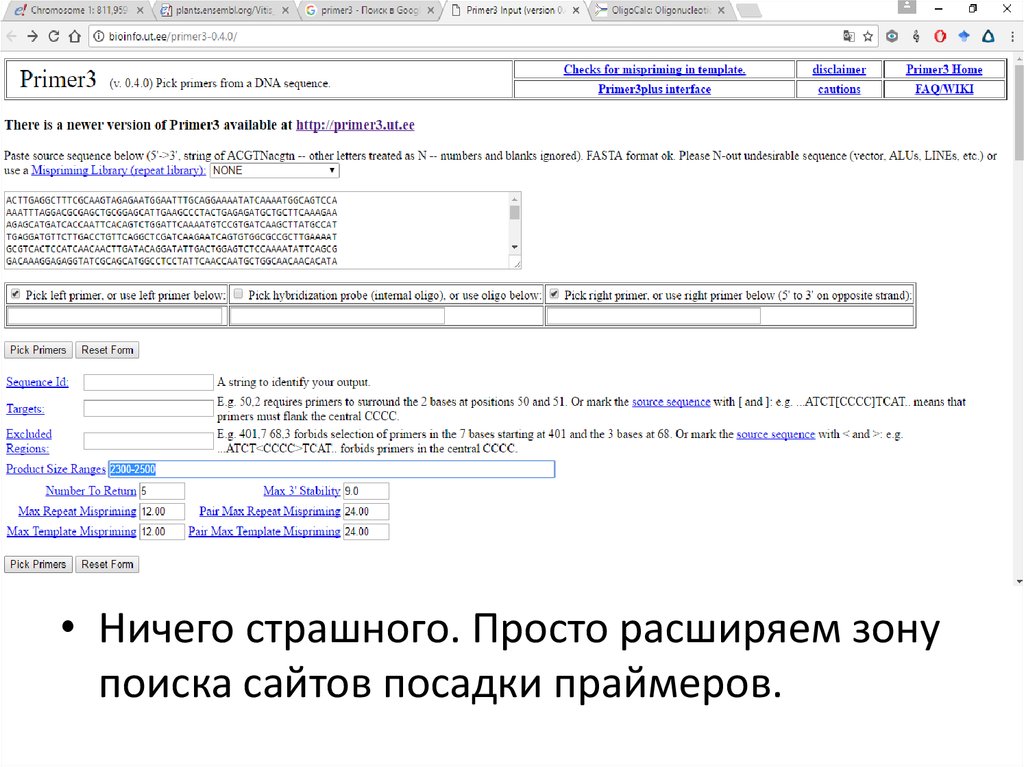The image size is (1024, 767).
Task: Click the translate page icon in address bar
Action: pyautogui.click(x=849, y=36)
